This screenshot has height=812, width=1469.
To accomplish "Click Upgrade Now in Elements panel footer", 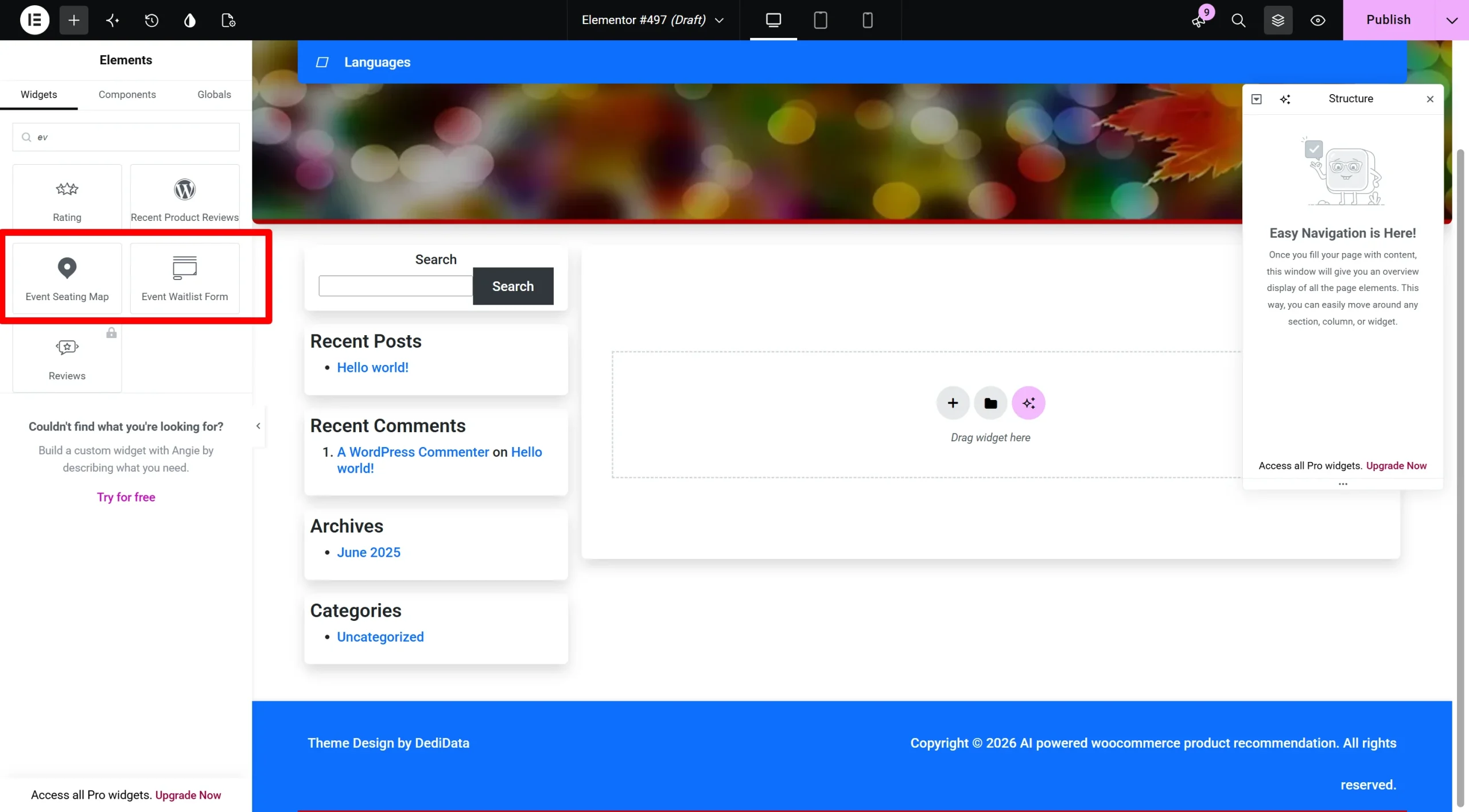I will coord(188,795).
